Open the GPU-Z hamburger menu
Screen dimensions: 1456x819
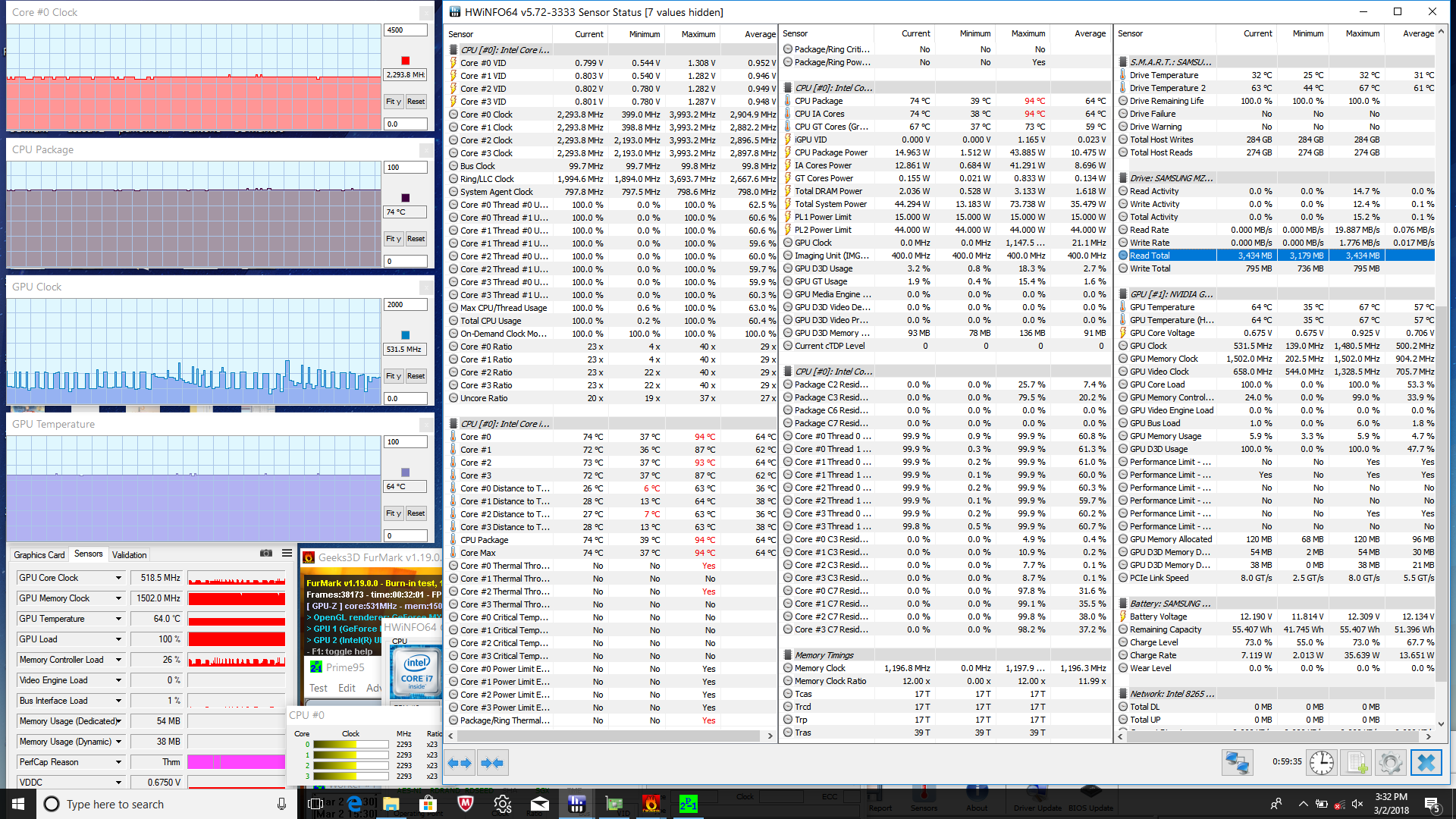[287, 554]
